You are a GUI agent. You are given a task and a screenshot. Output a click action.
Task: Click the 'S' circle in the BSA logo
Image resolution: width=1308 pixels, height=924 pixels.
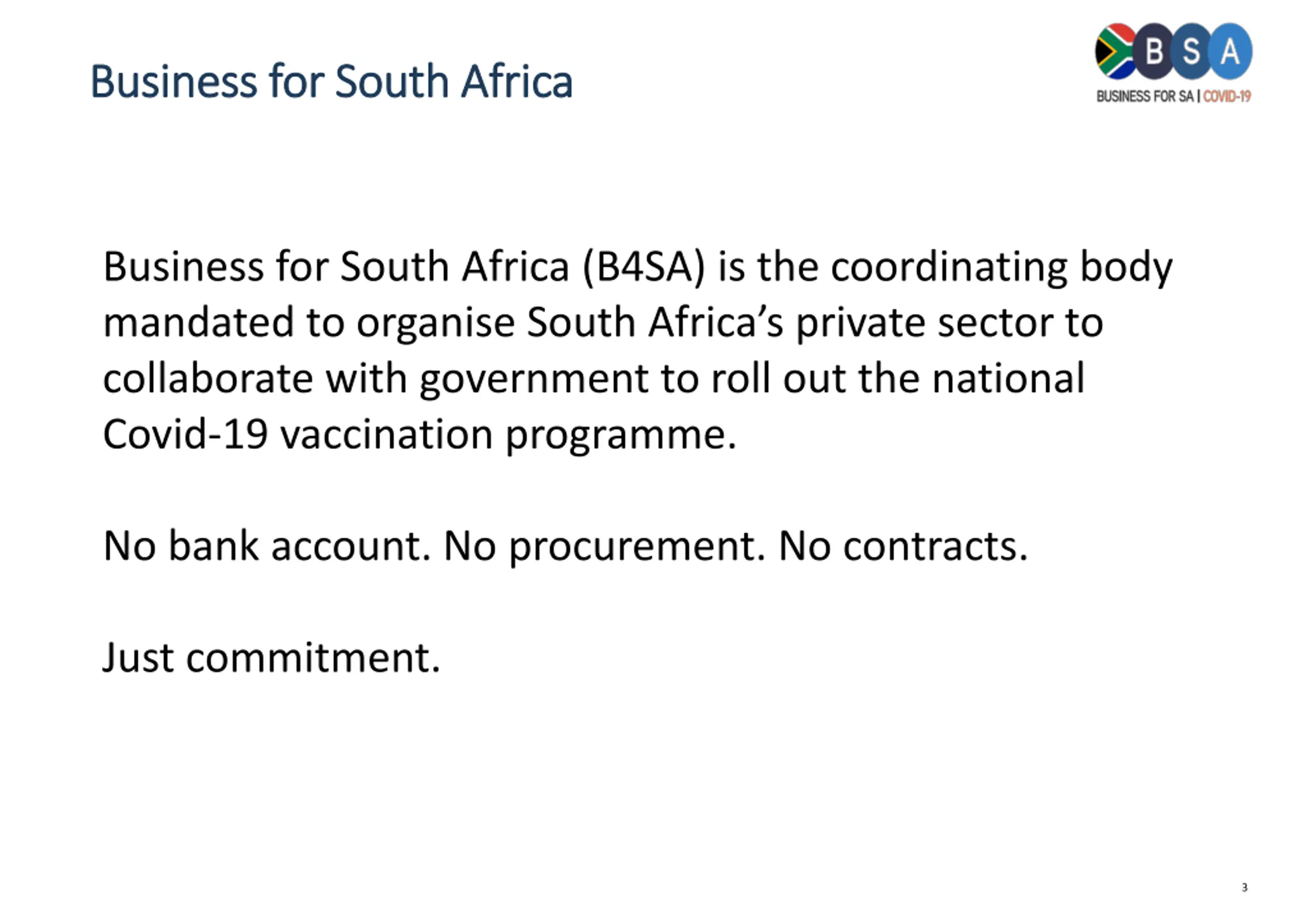[1191, 51]
